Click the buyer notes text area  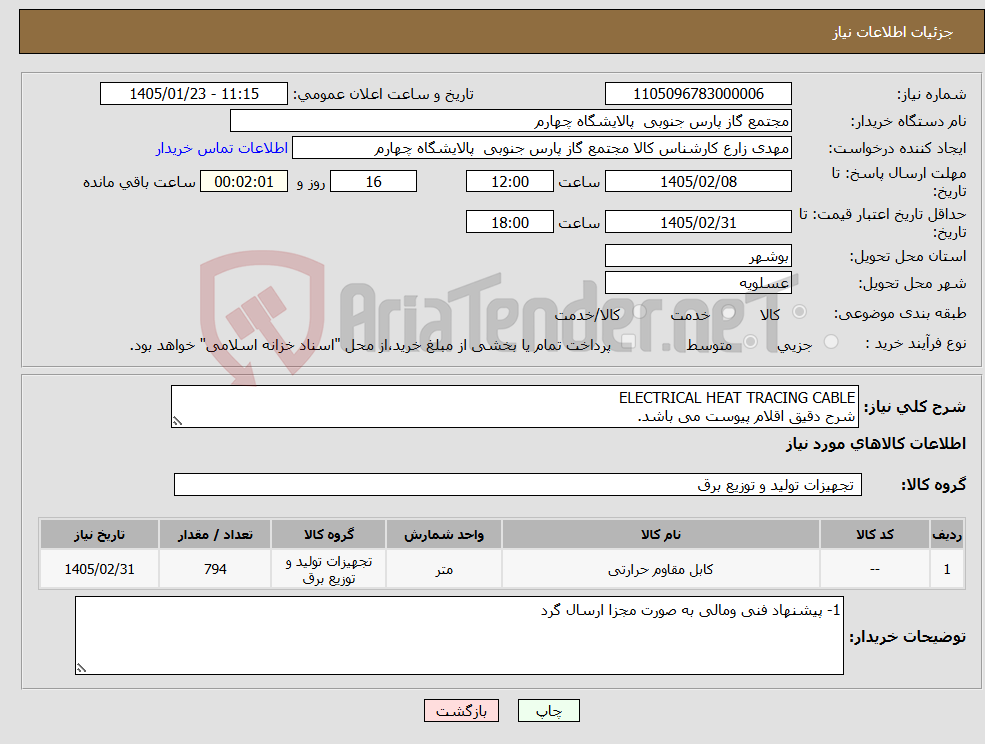459,635
